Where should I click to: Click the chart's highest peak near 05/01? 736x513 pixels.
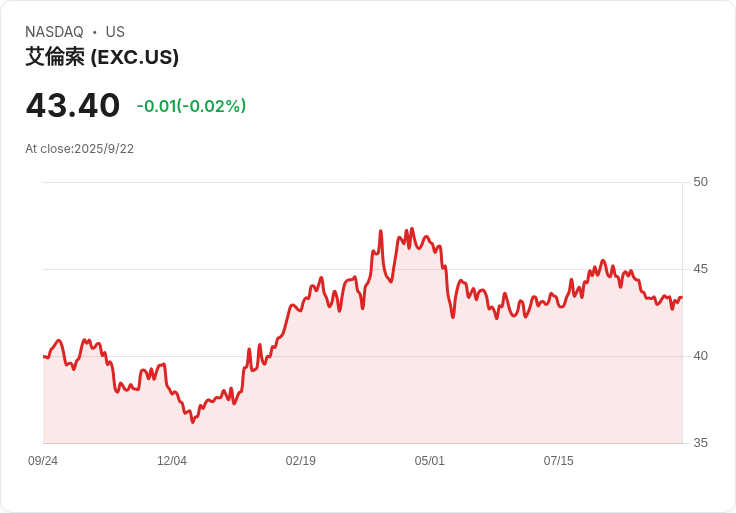coord(412,229)
